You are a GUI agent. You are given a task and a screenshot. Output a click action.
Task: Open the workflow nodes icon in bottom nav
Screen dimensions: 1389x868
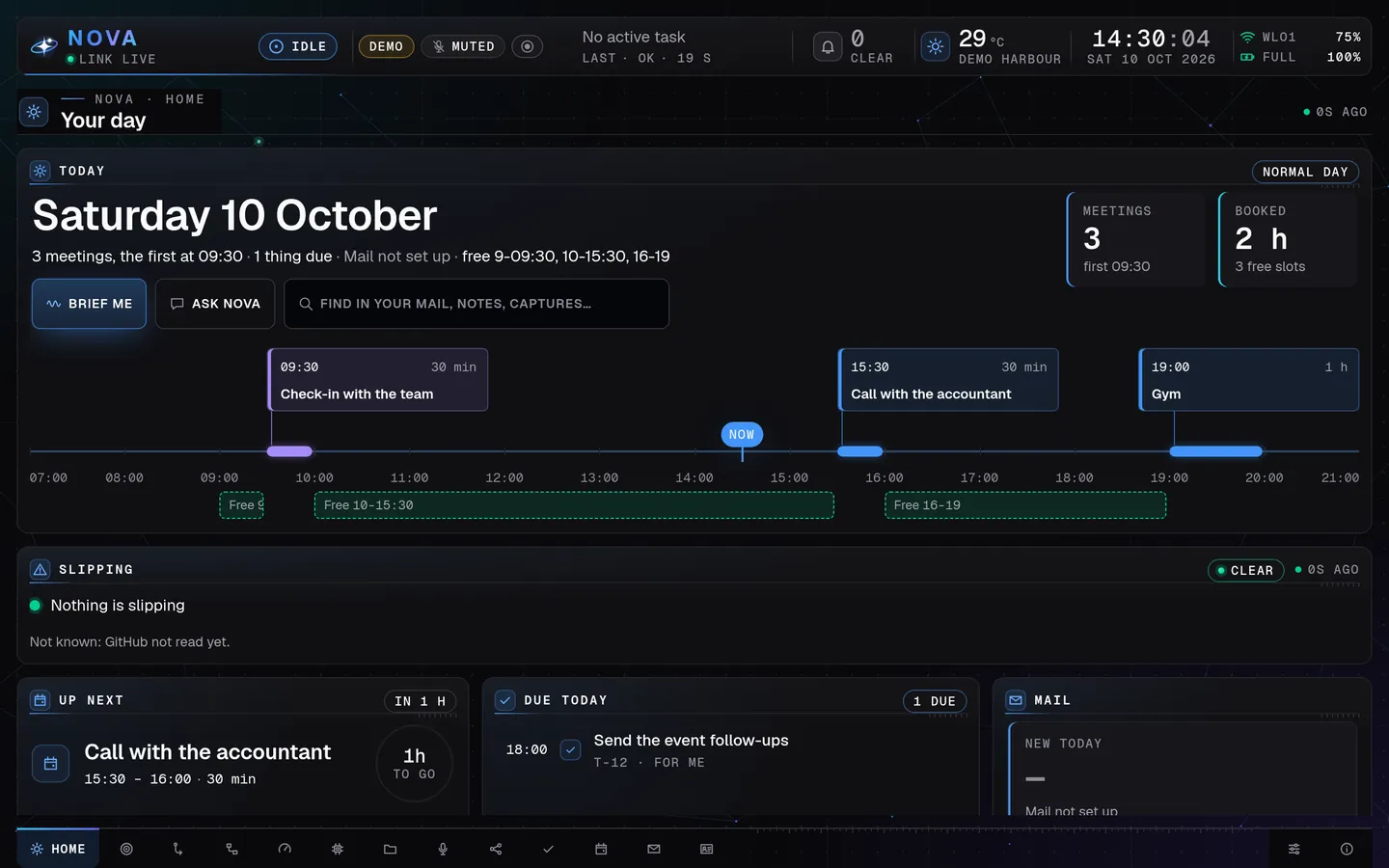231,849
